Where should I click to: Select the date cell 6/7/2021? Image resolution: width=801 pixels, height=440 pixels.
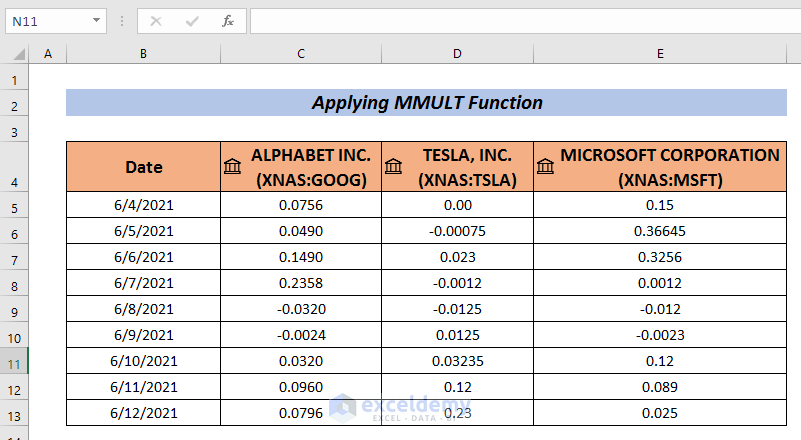(x=144, y=283)
